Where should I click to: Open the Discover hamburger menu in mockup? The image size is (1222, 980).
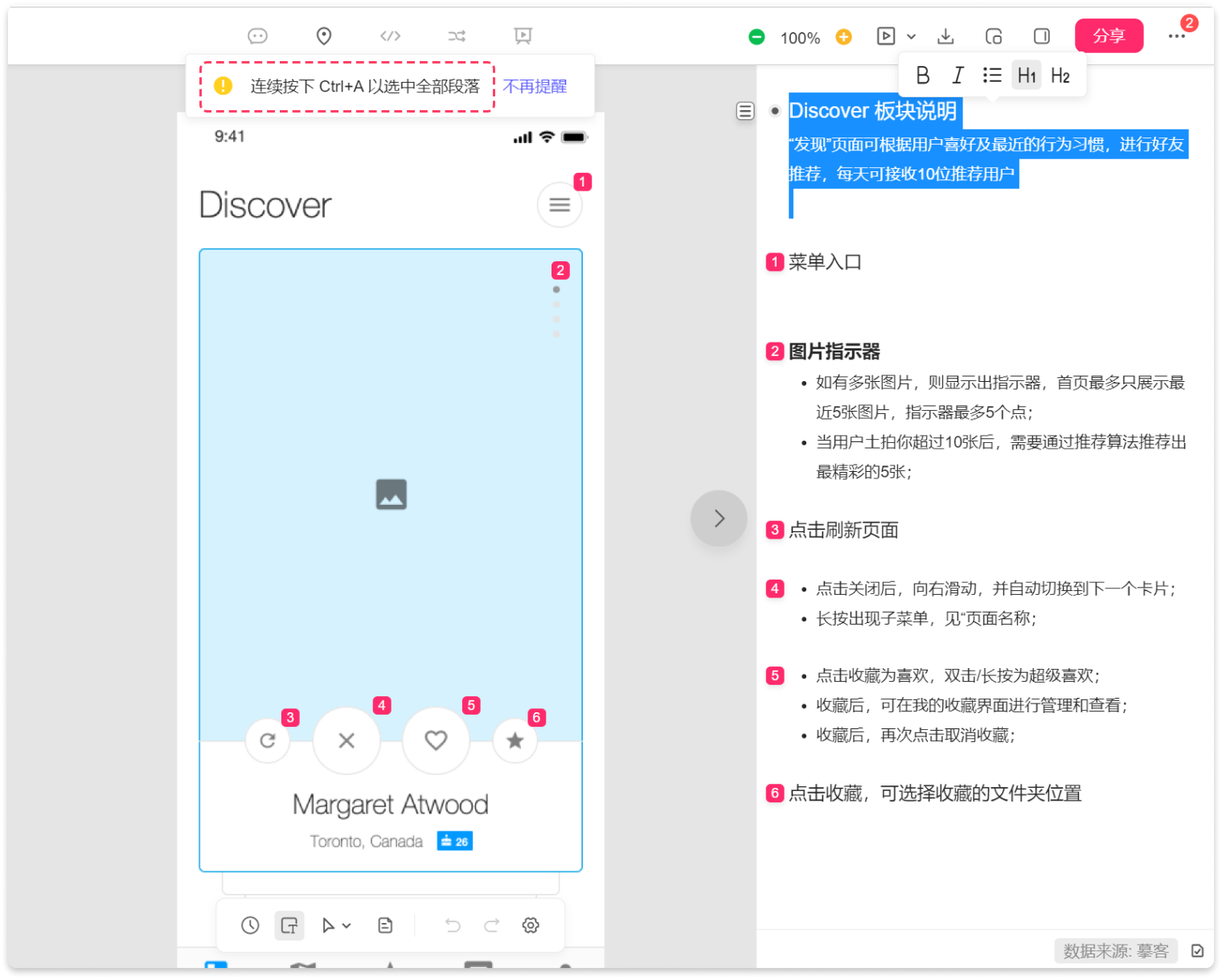(x=560, y=205)
